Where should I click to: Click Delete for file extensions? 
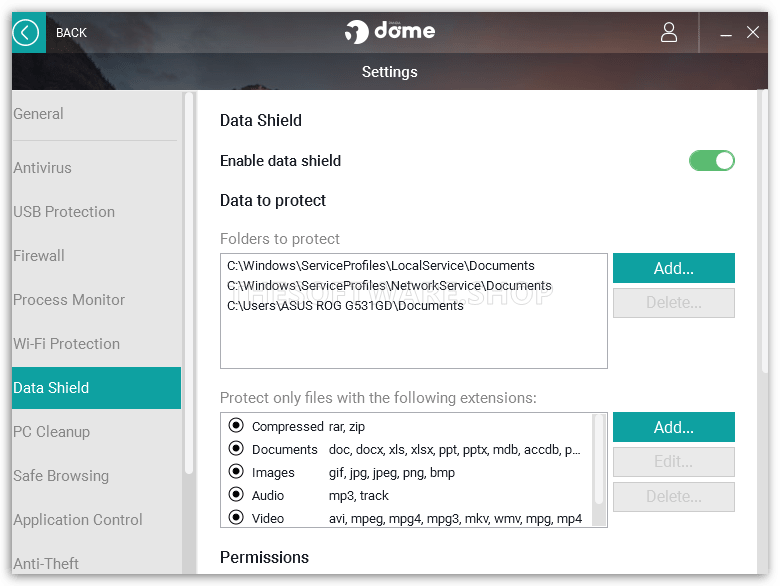674,496
